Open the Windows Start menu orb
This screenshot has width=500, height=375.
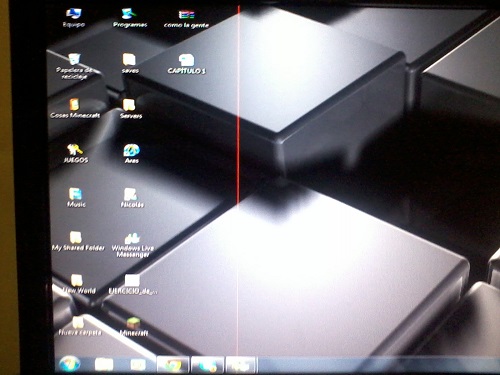pyautogui.click(x=69, y=364)
